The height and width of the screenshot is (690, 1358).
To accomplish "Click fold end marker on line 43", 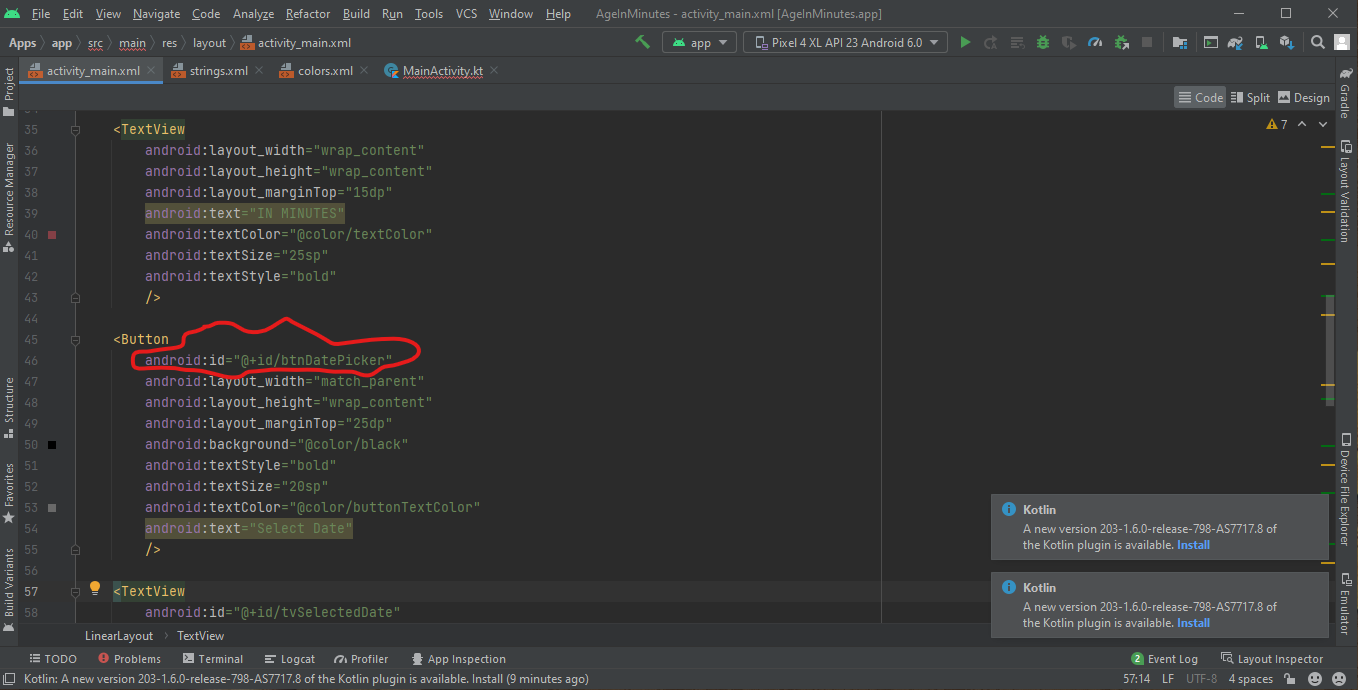I will pyautogui.click(x=75, y=297).
